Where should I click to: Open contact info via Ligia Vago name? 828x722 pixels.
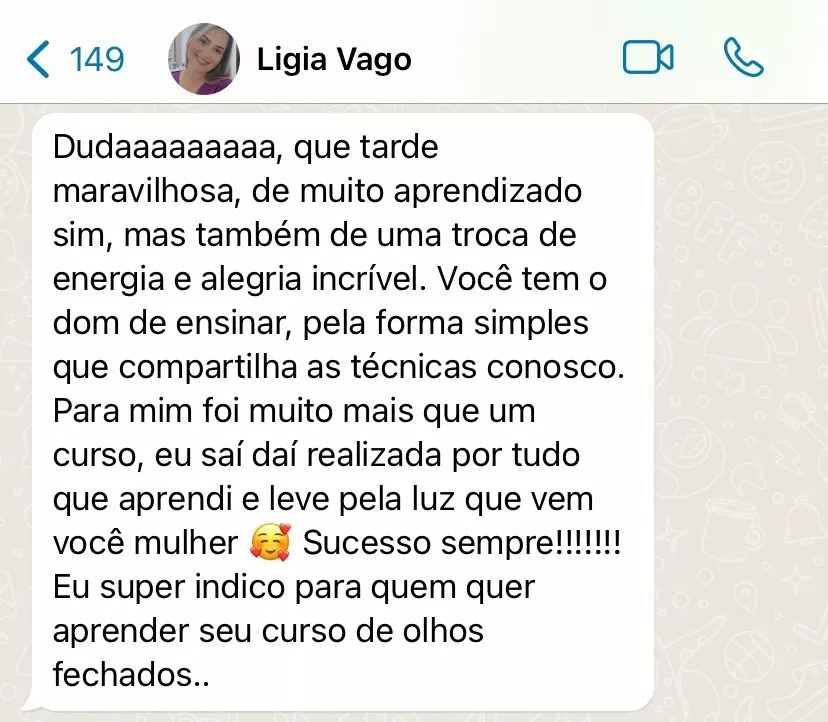pyautogui.click(x=334, y=59)
